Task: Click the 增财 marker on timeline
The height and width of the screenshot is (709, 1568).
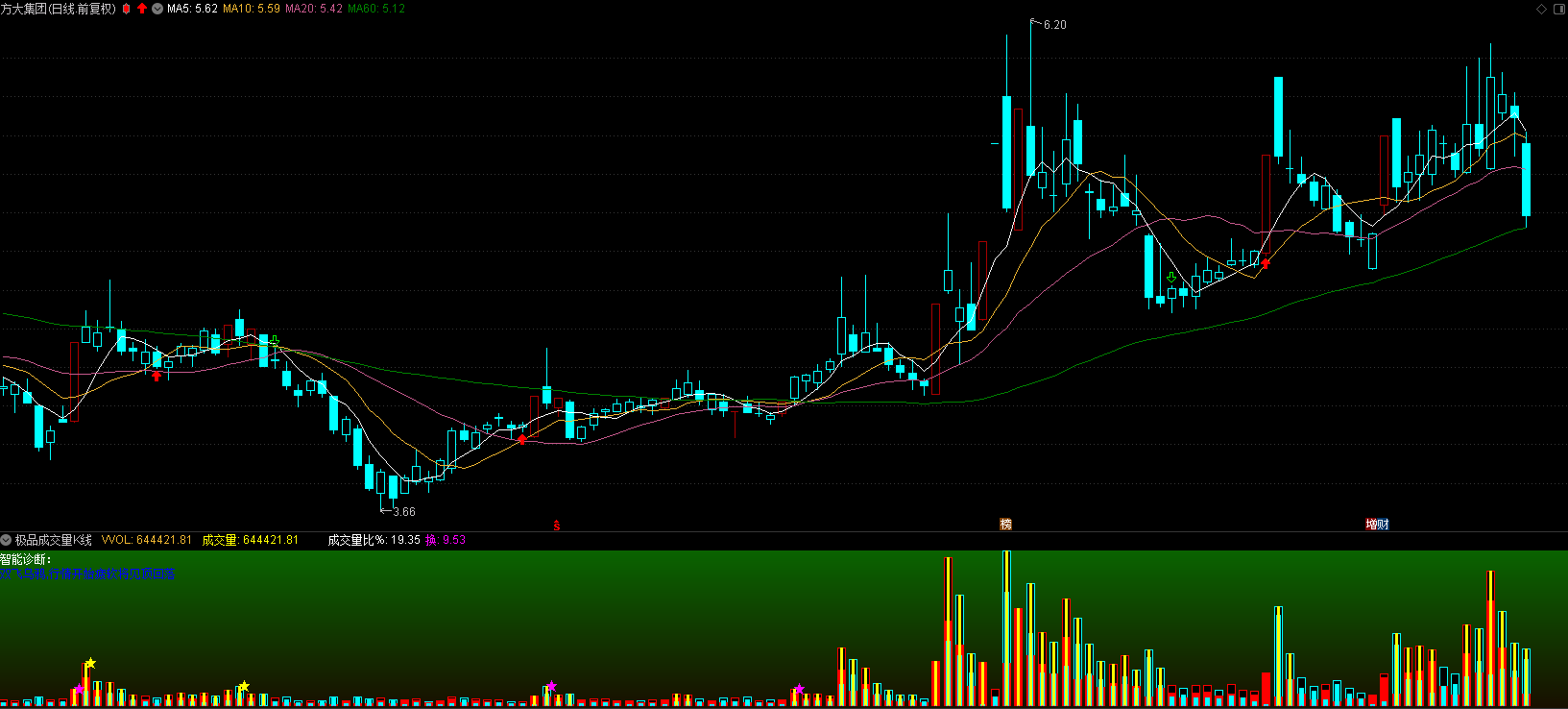Action: pos(1378,525)
